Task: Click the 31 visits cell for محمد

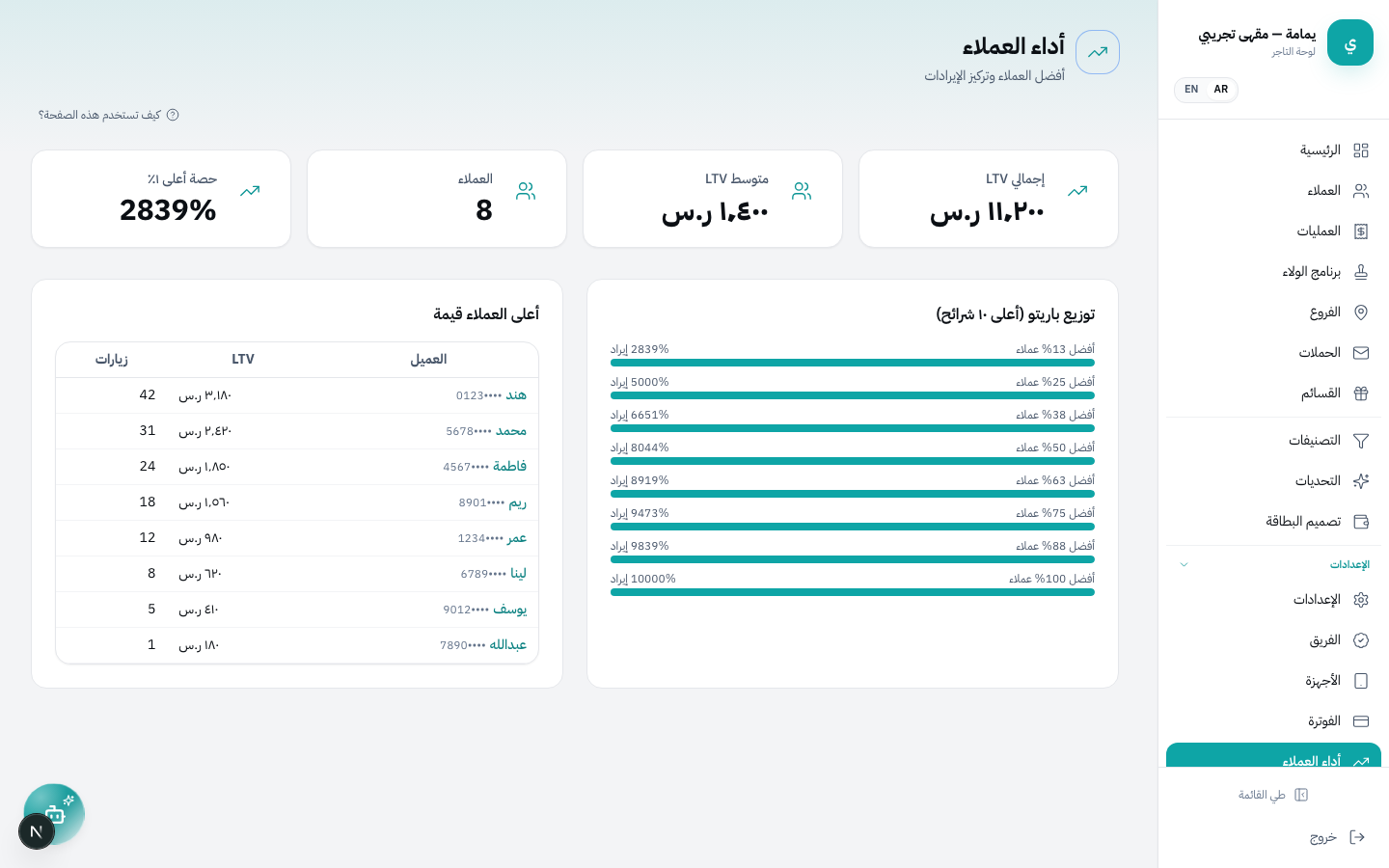Action: point(148,431)
